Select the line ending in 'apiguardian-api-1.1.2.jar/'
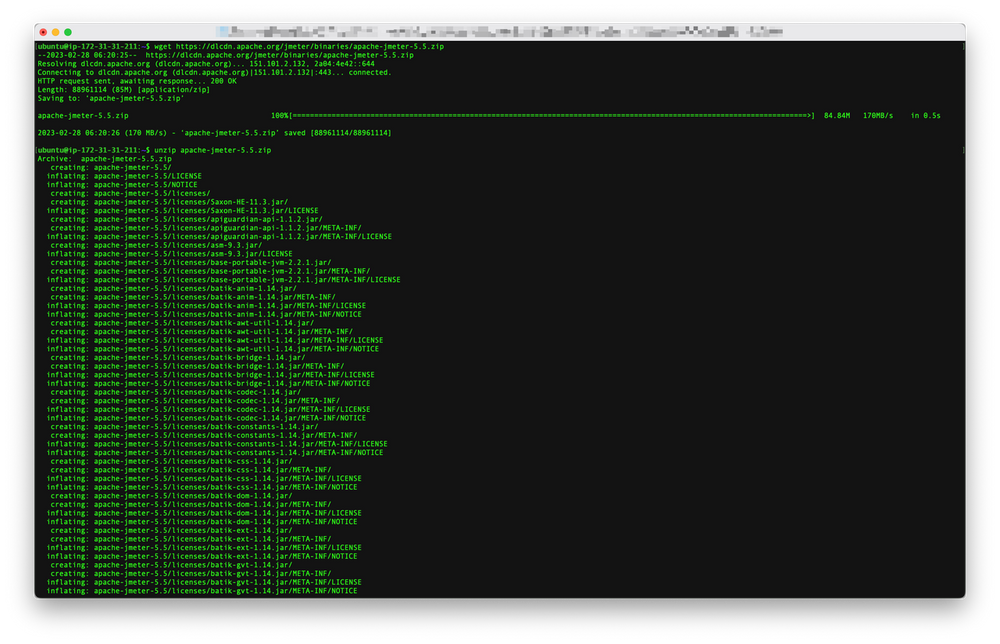The width and height of the screenshot is (1000, 644). (x=186, y=220)
